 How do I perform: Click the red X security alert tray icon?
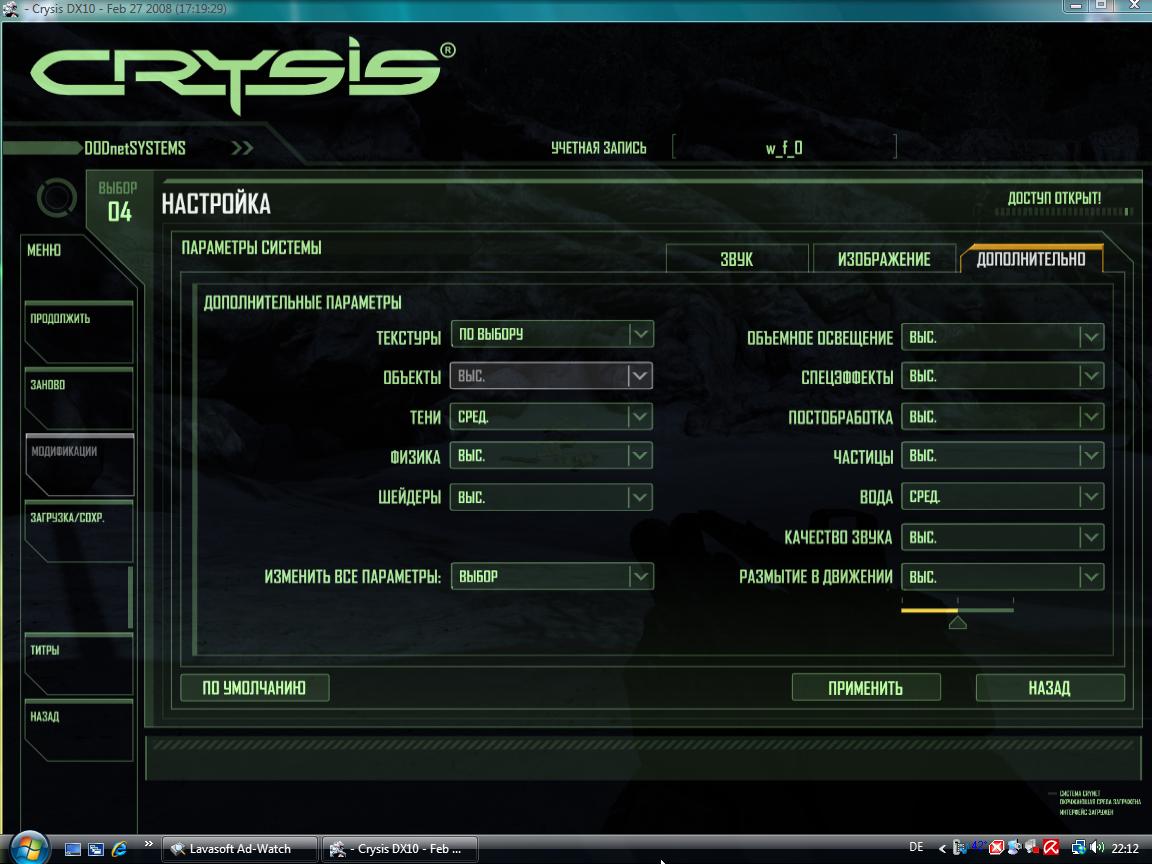tap(996, 848)
